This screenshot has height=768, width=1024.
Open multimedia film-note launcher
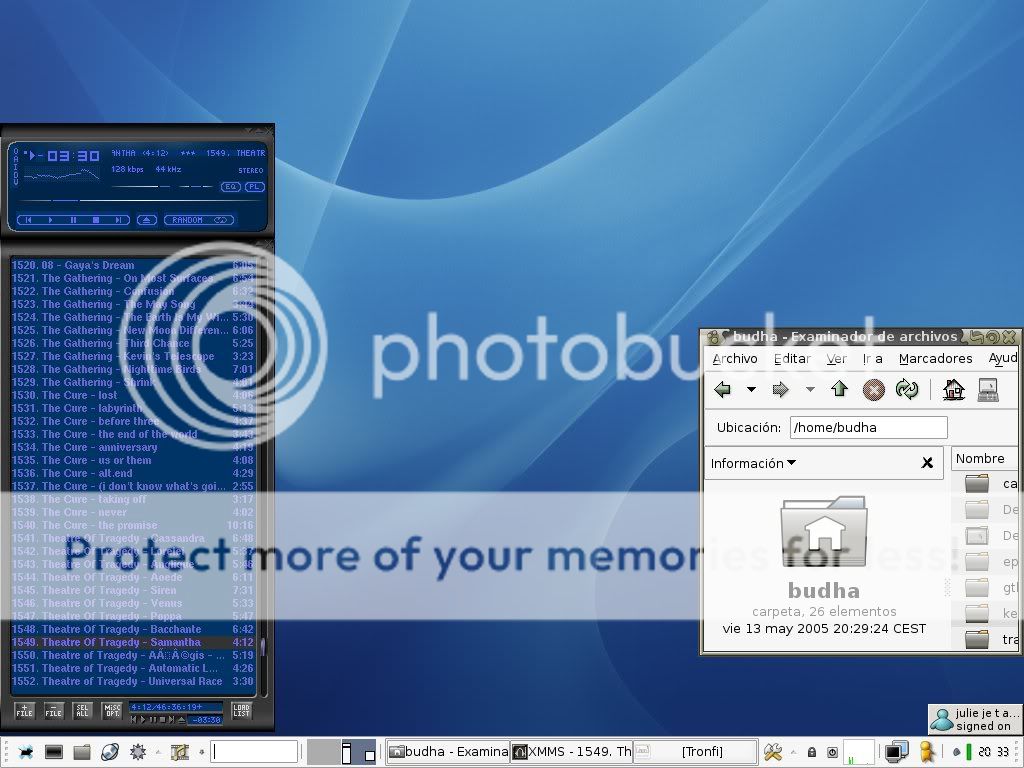[179, 752]
